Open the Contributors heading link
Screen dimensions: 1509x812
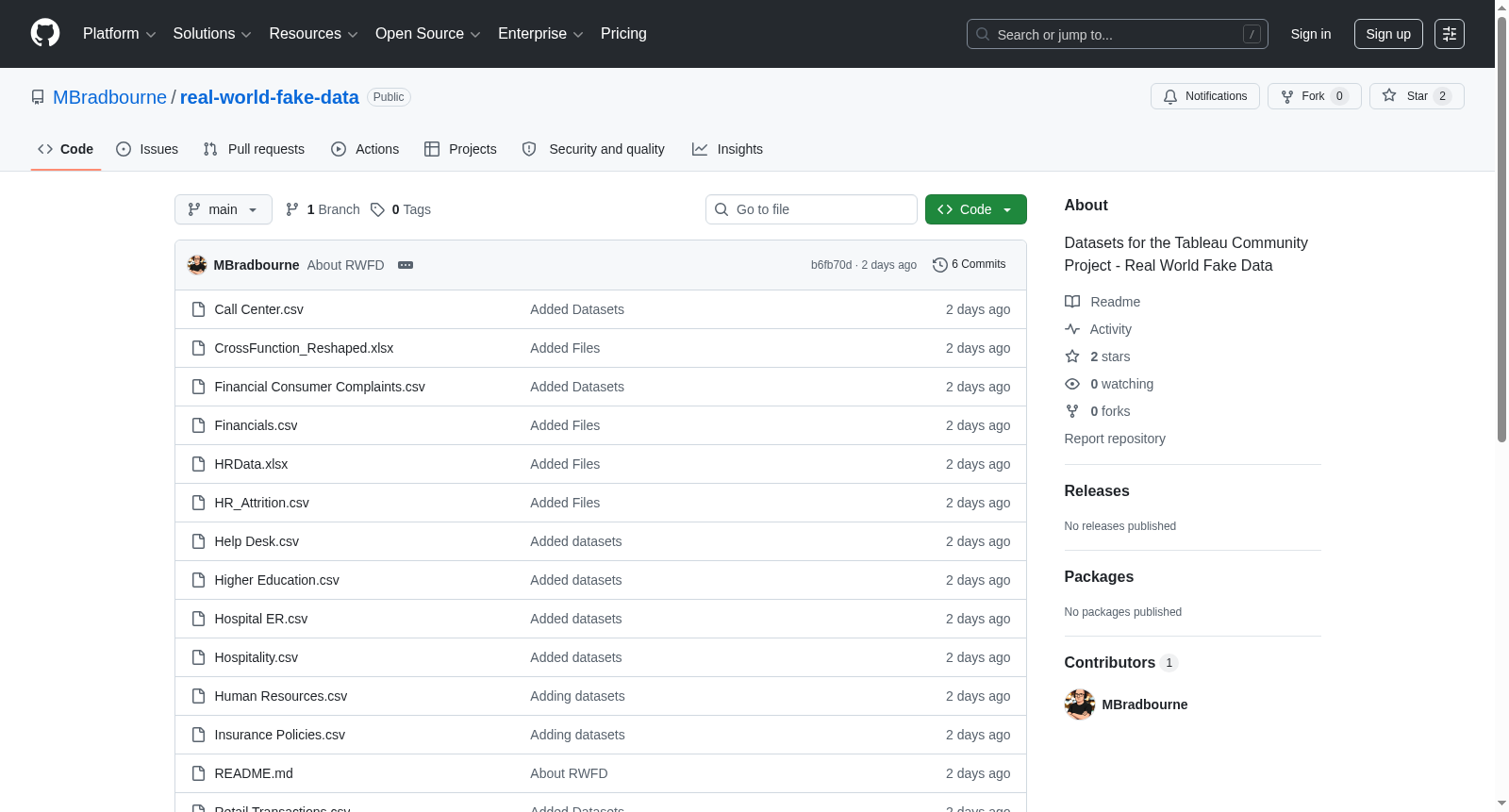[1121, 663]
